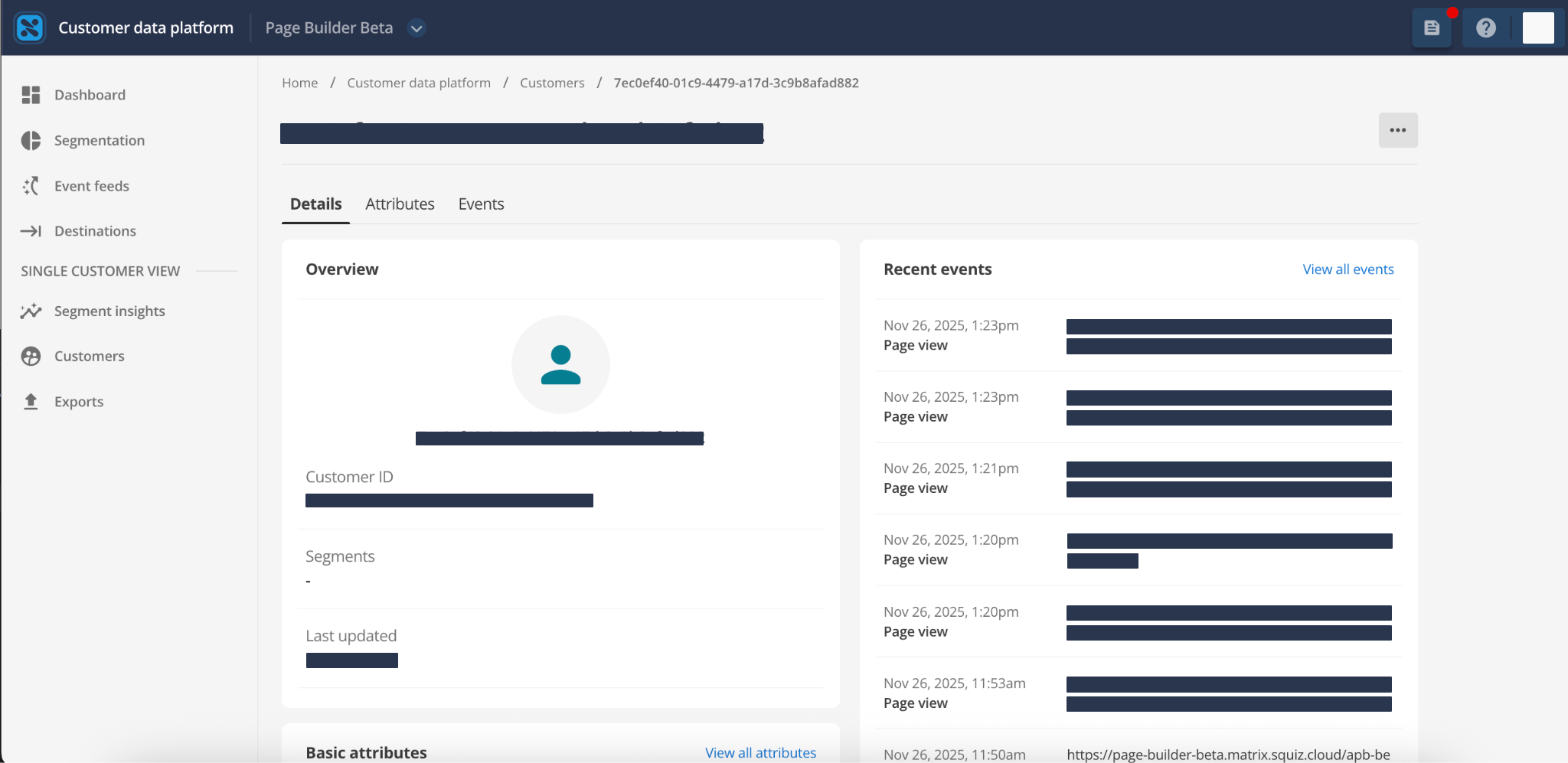Image resolution: width=1568 pixels, height=763 pixels.
Task: Click the Squiz logo icon in header
Action: pyautogui.click(x=30, y=28)
